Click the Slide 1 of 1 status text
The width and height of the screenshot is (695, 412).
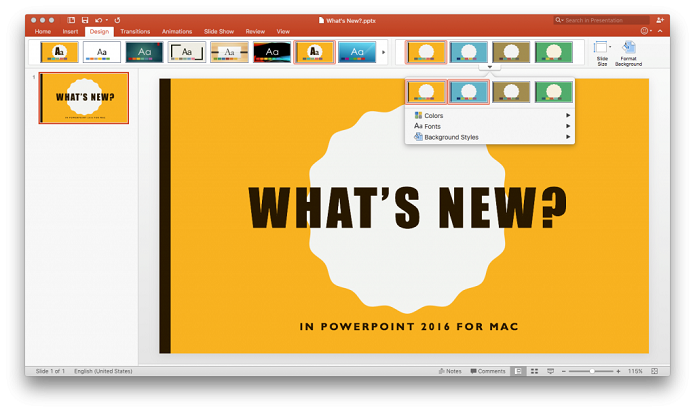pyautogui.click(x=50, y=371)
